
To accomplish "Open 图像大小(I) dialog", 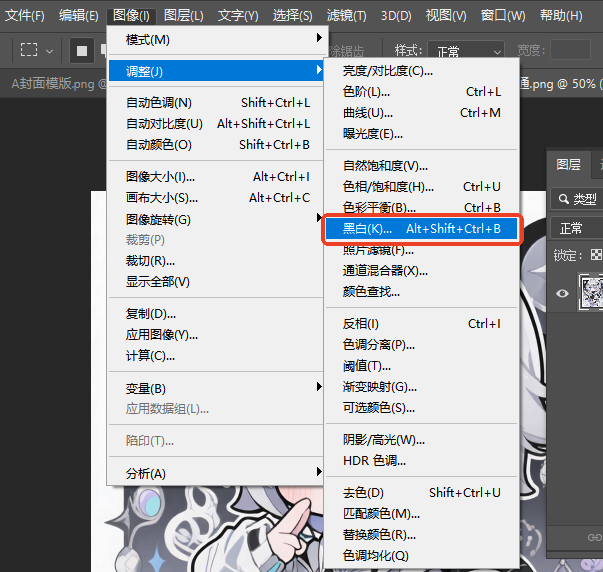I will pos(215,177).
